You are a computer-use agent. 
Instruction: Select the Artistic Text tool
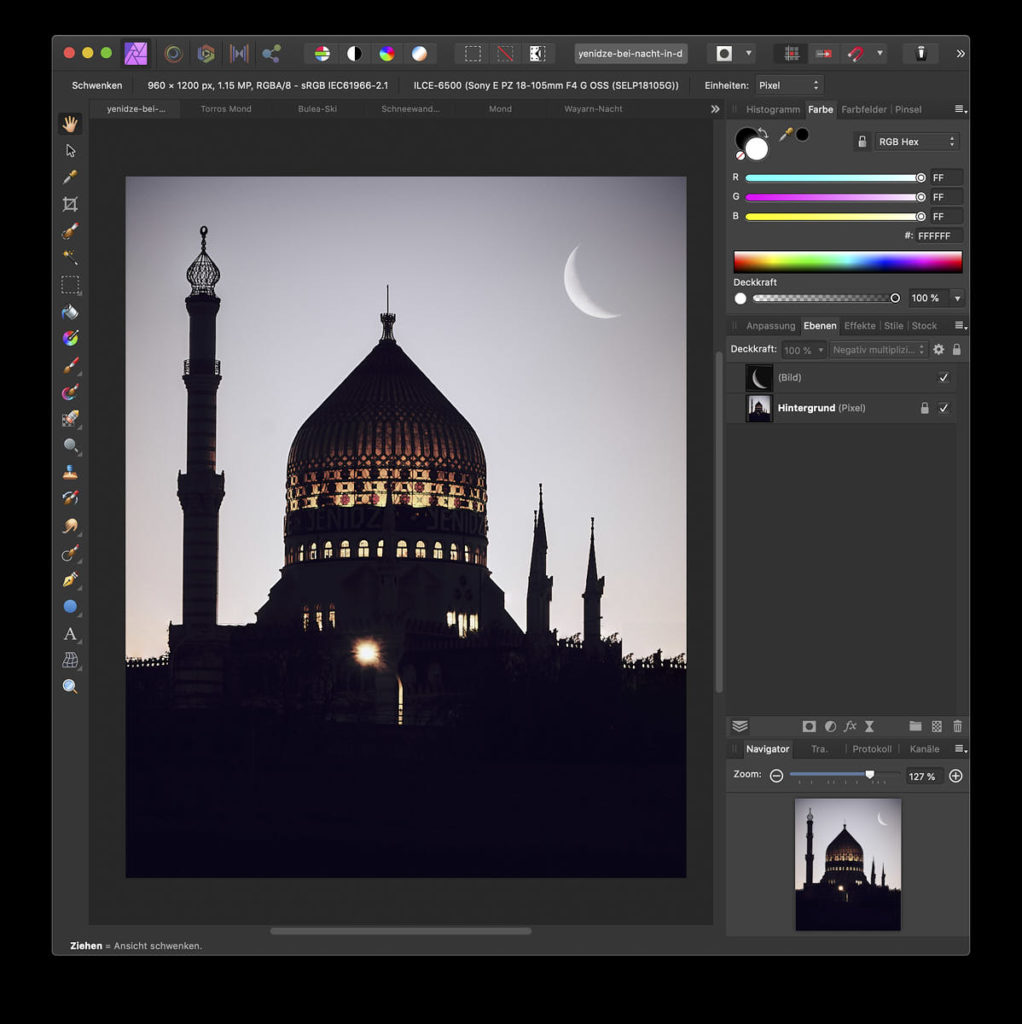70,633
